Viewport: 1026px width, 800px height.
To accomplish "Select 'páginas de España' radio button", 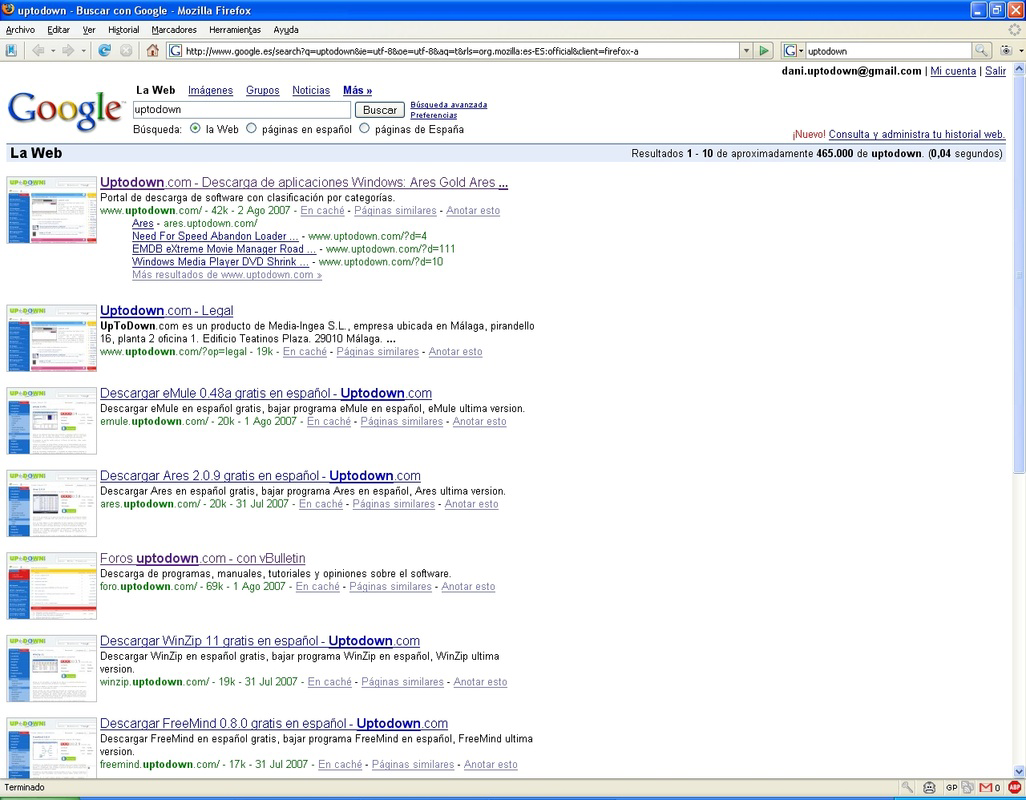I will pyautogui.click(x=364, y=128).
